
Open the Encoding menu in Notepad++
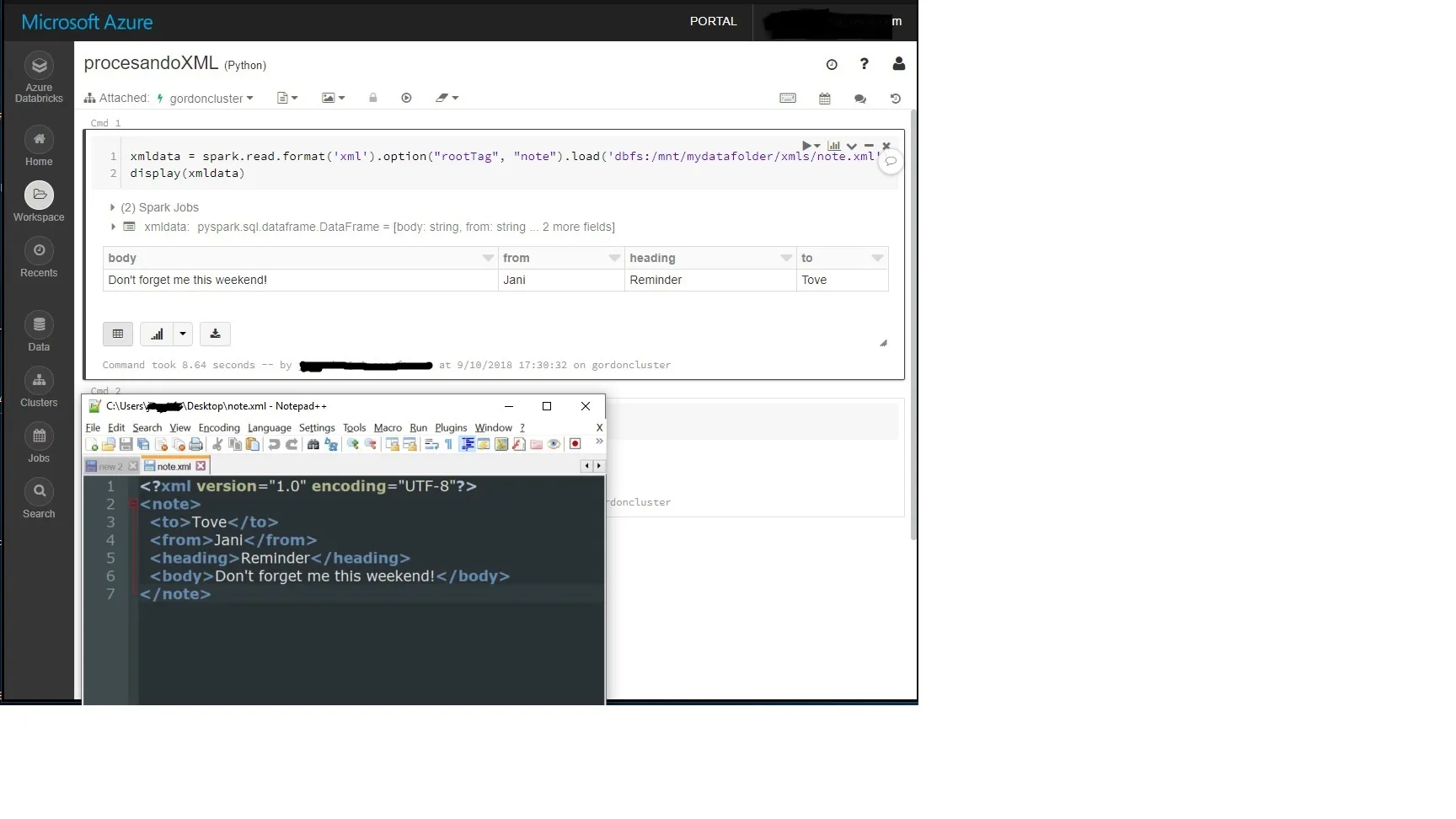click(x=219, y=428)
